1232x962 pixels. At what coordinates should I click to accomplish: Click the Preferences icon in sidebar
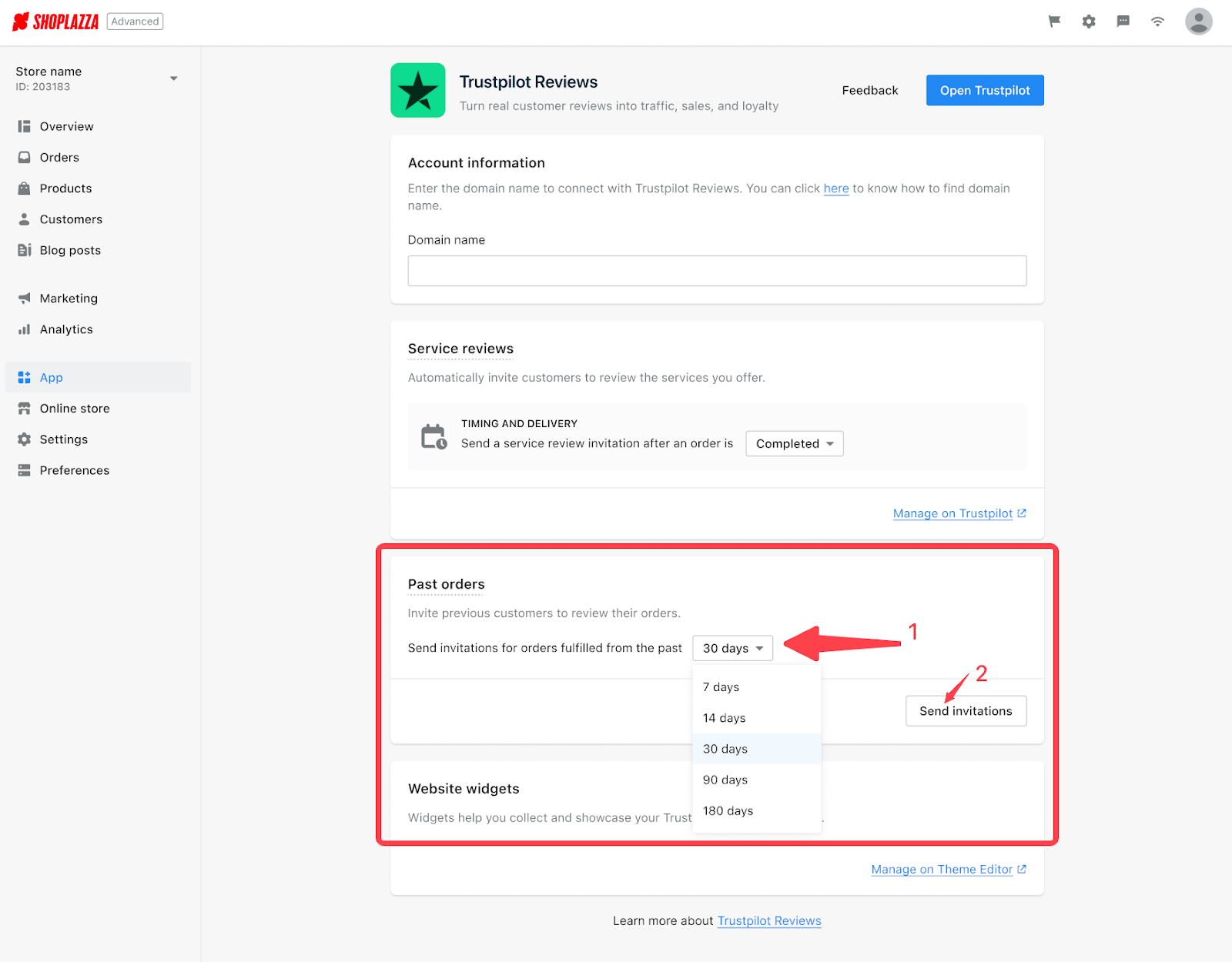[24, 470]
